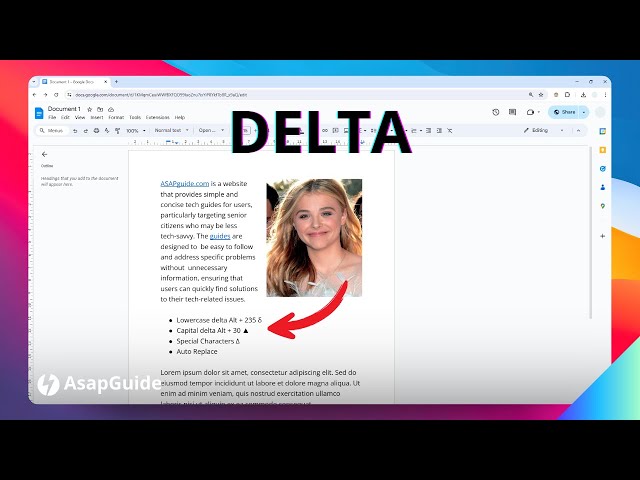Click the Special Characters bullet line
Image resolution: width=640 pixels, height=480 pixels.
click(x=208, y=341)
